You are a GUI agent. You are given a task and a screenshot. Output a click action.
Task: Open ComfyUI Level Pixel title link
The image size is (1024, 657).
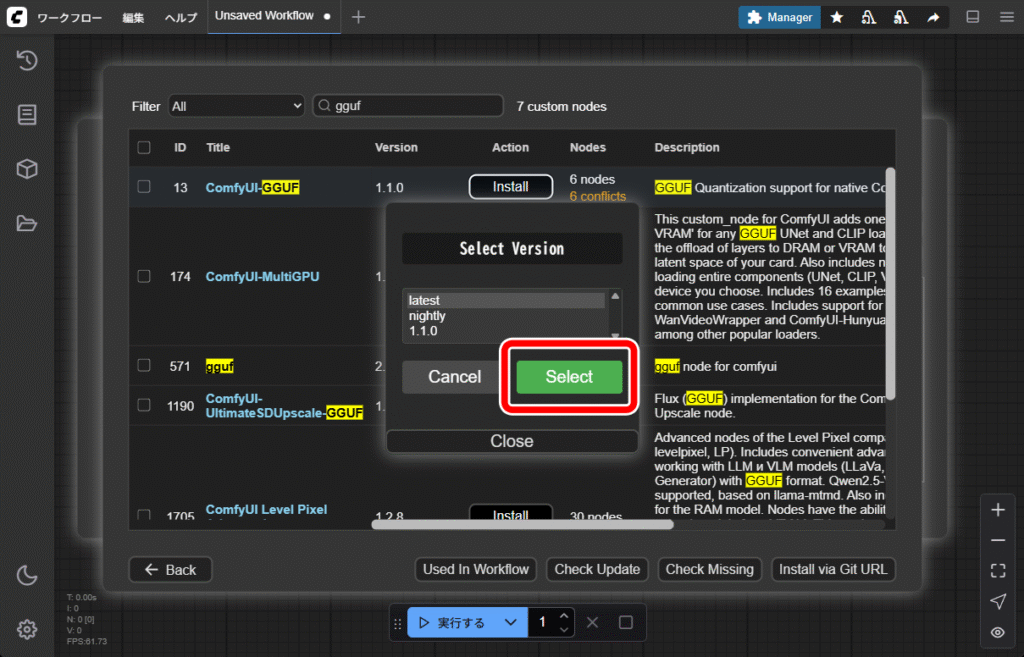(266, 509)
